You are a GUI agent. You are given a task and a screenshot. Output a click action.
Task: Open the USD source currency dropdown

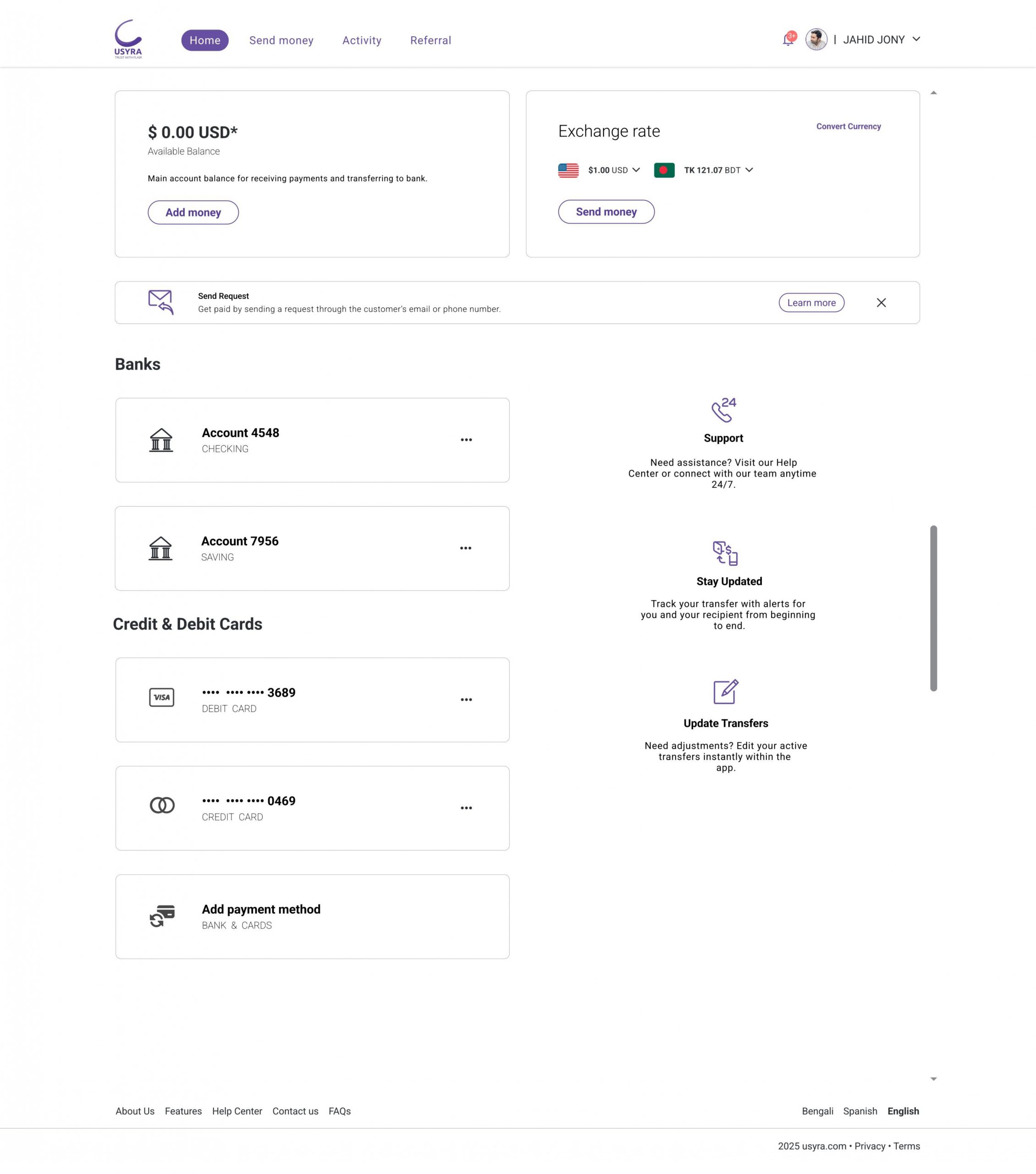pyautogui.click(x=636, y=170)
